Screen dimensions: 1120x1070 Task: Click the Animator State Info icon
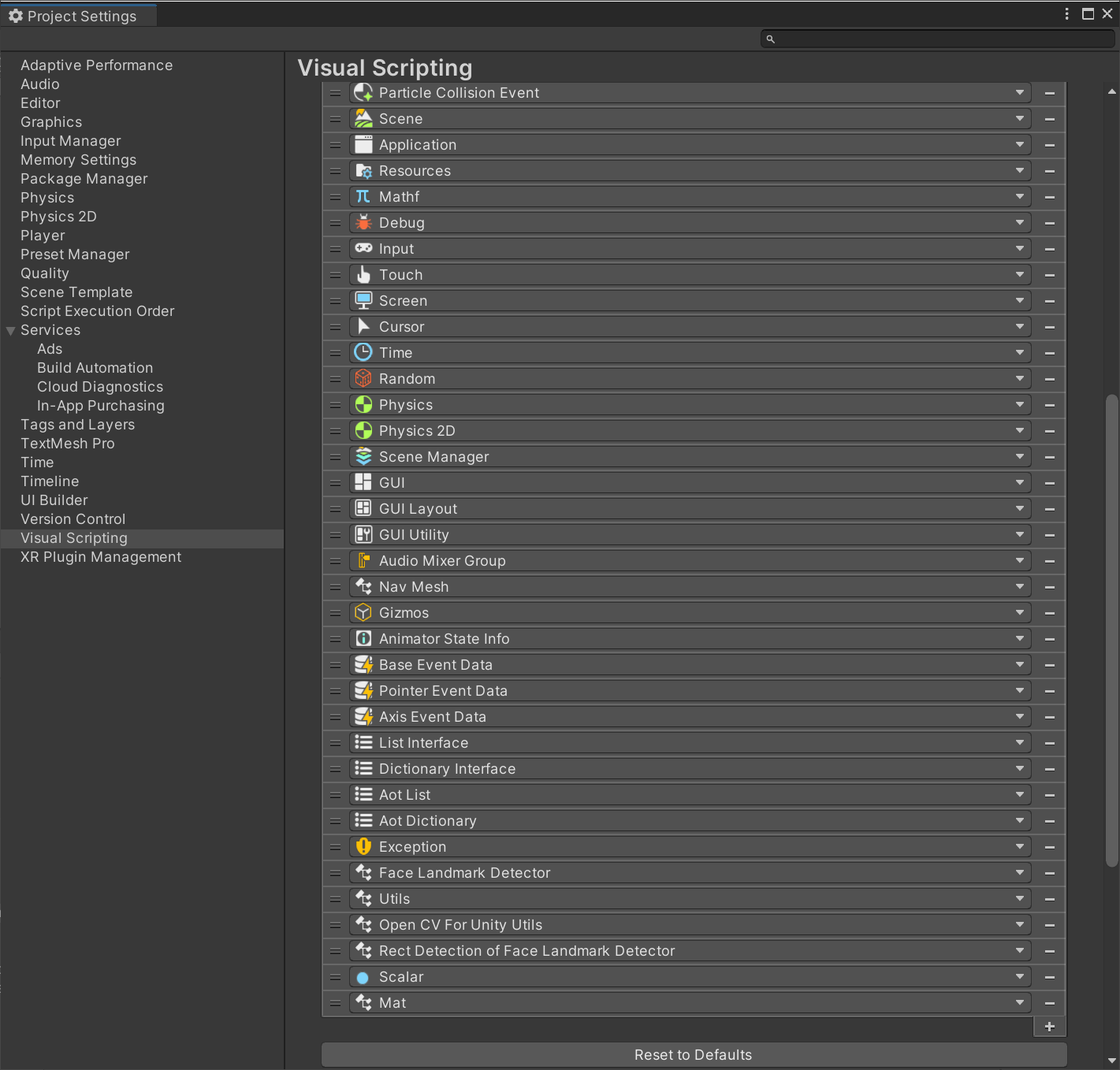click(x=363, y=639)
